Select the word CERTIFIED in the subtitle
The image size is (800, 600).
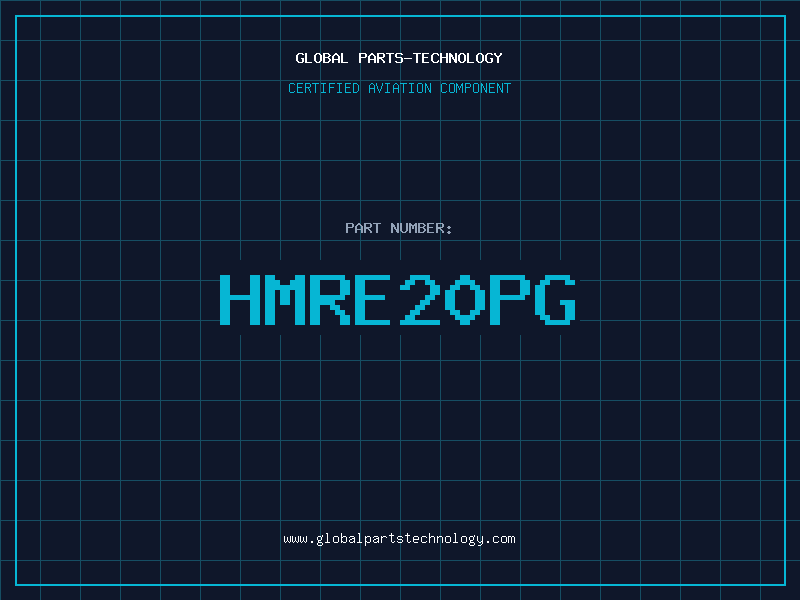(324, 88)
